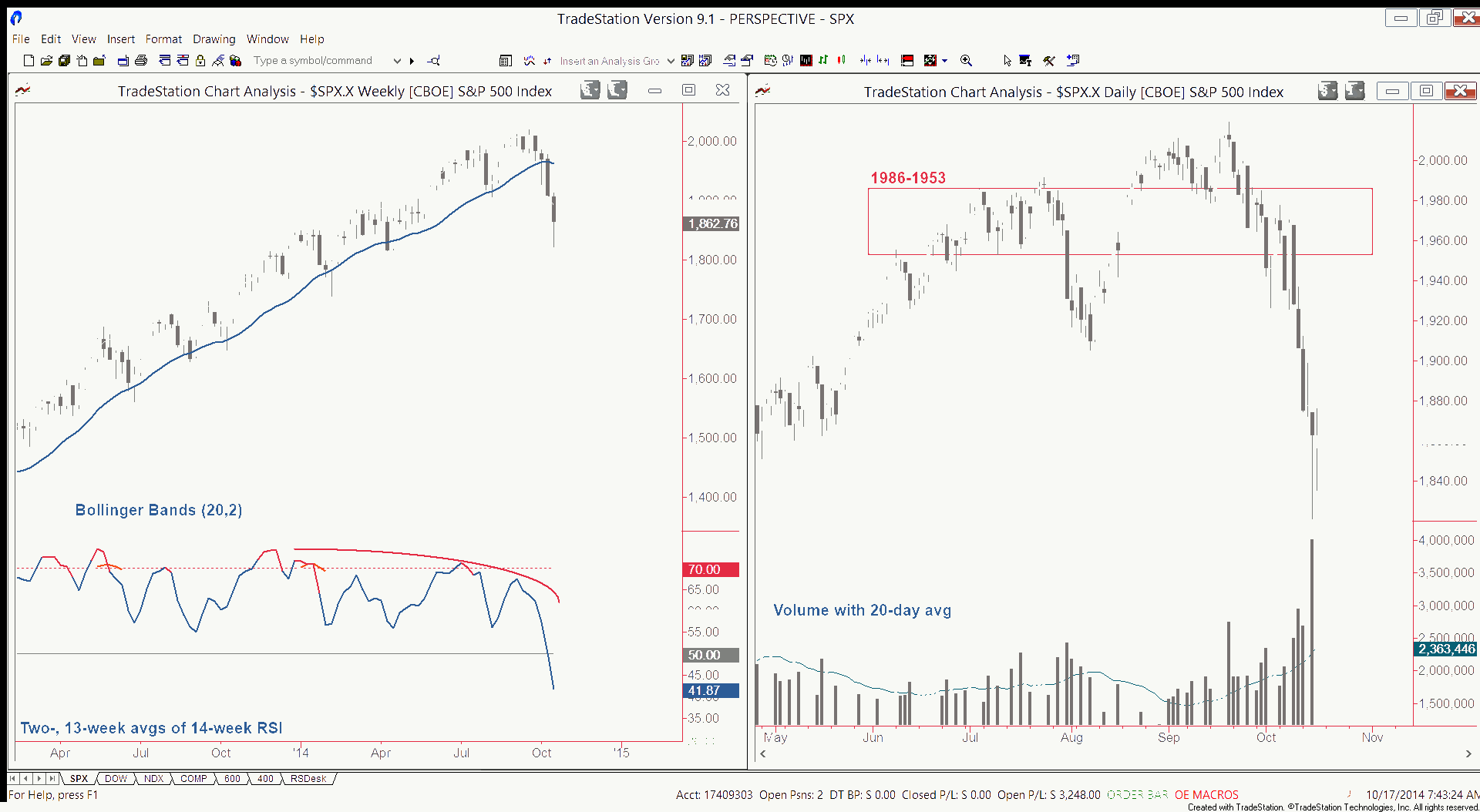The image size is (1480, 812).
Task: Click the 1986-1953 red label text
Action: 908,178
